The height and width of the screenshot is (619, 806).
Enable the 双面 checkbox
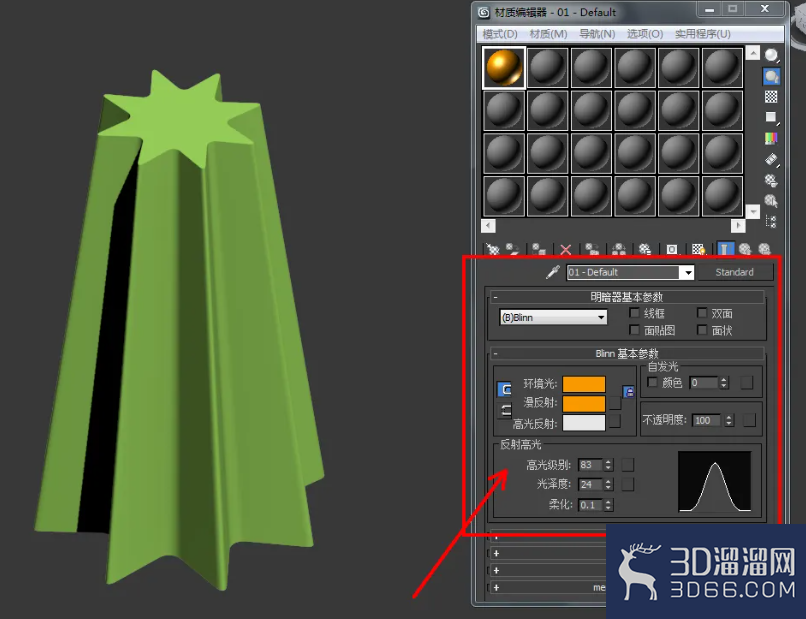tap(702, 313)
